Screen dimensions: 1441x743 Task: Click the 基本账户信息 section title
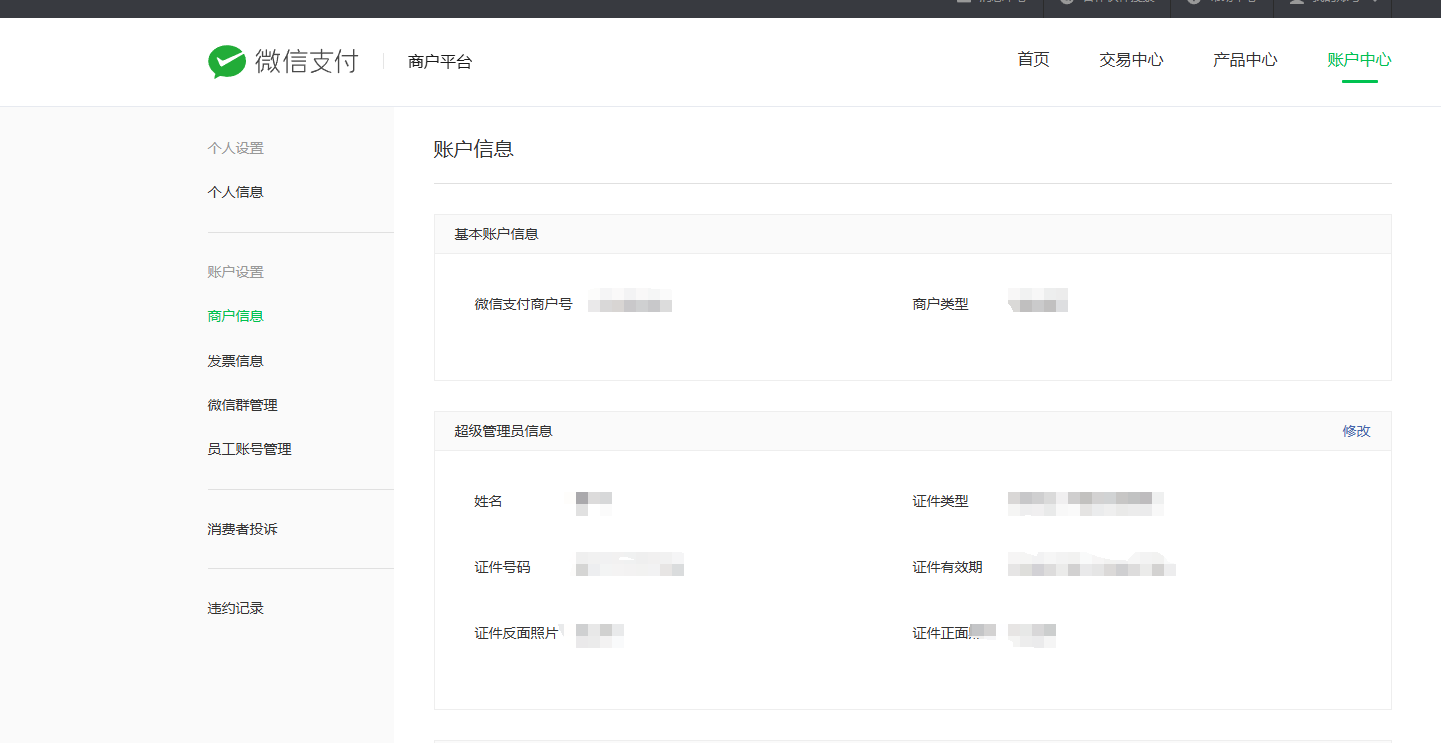(x=497, y=234)
